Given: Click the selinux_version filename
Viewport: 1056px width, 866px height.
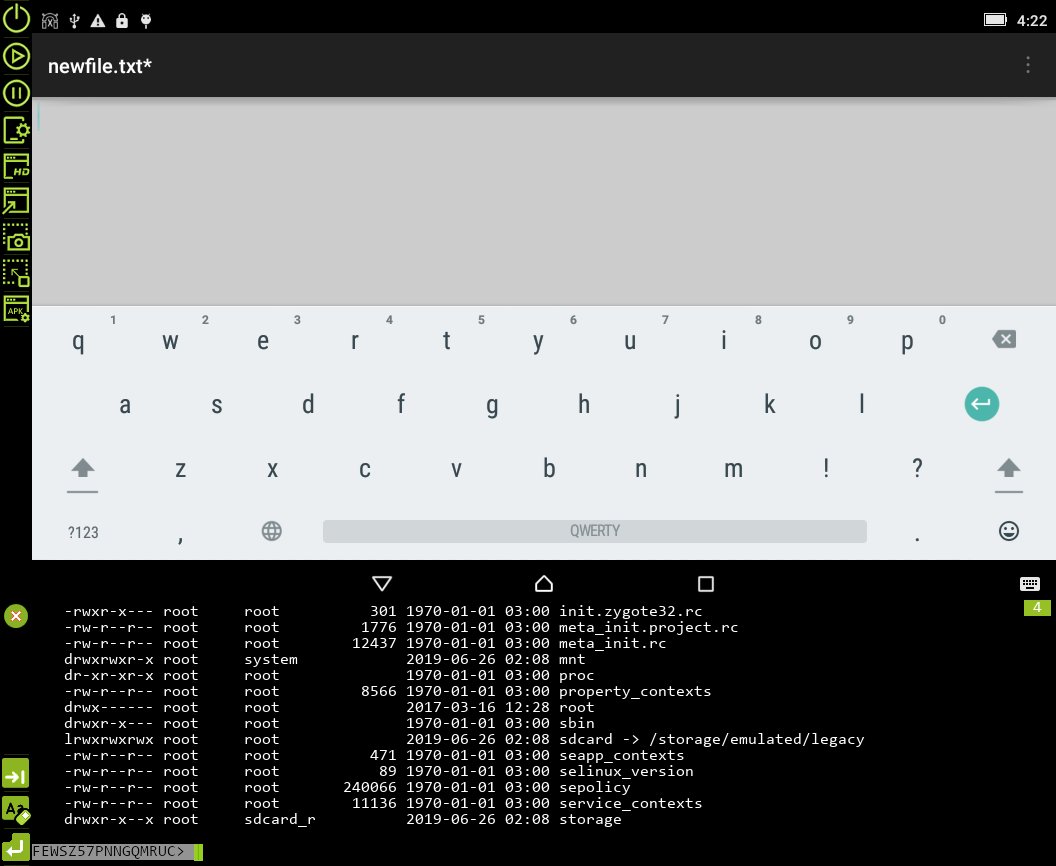Looking at the screenshot, I should pos(626,771).
